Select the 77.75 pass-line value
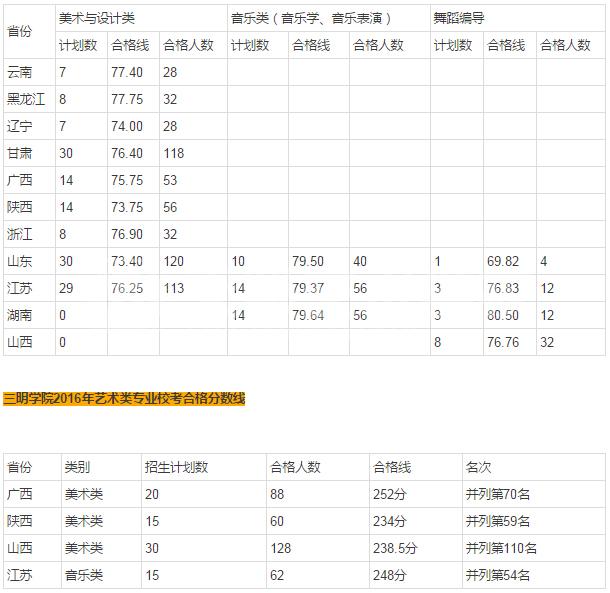This screenshot has height=593, width=610. [x=127, y=99]
